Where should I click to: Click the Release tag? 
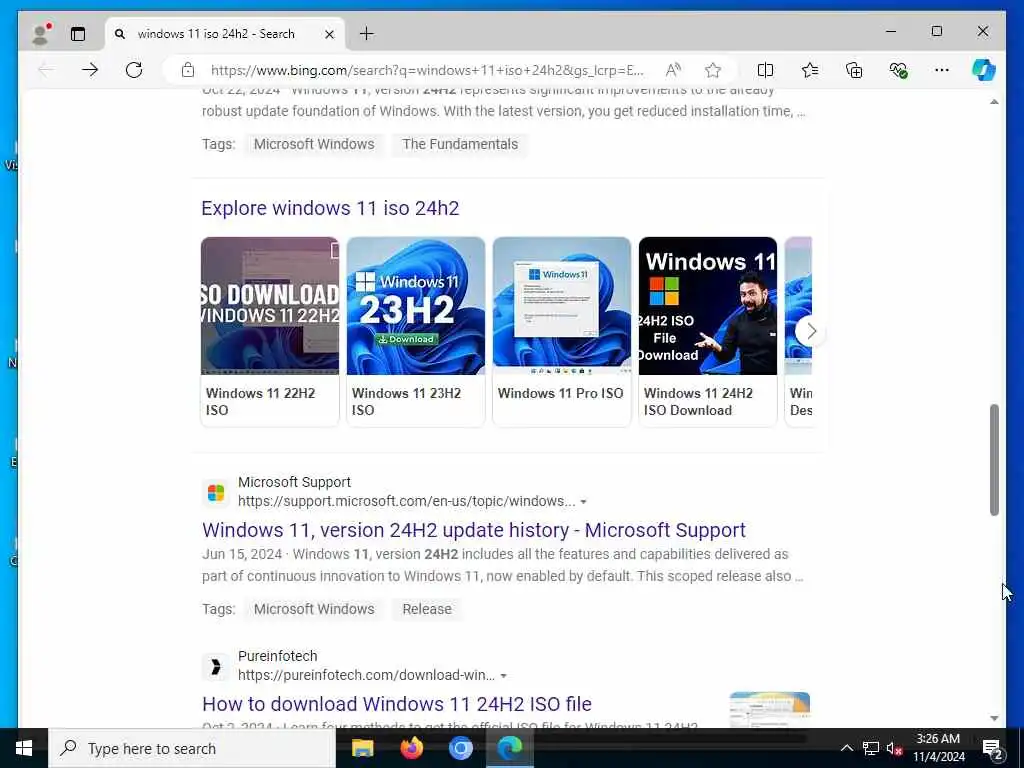coord(427,609)
